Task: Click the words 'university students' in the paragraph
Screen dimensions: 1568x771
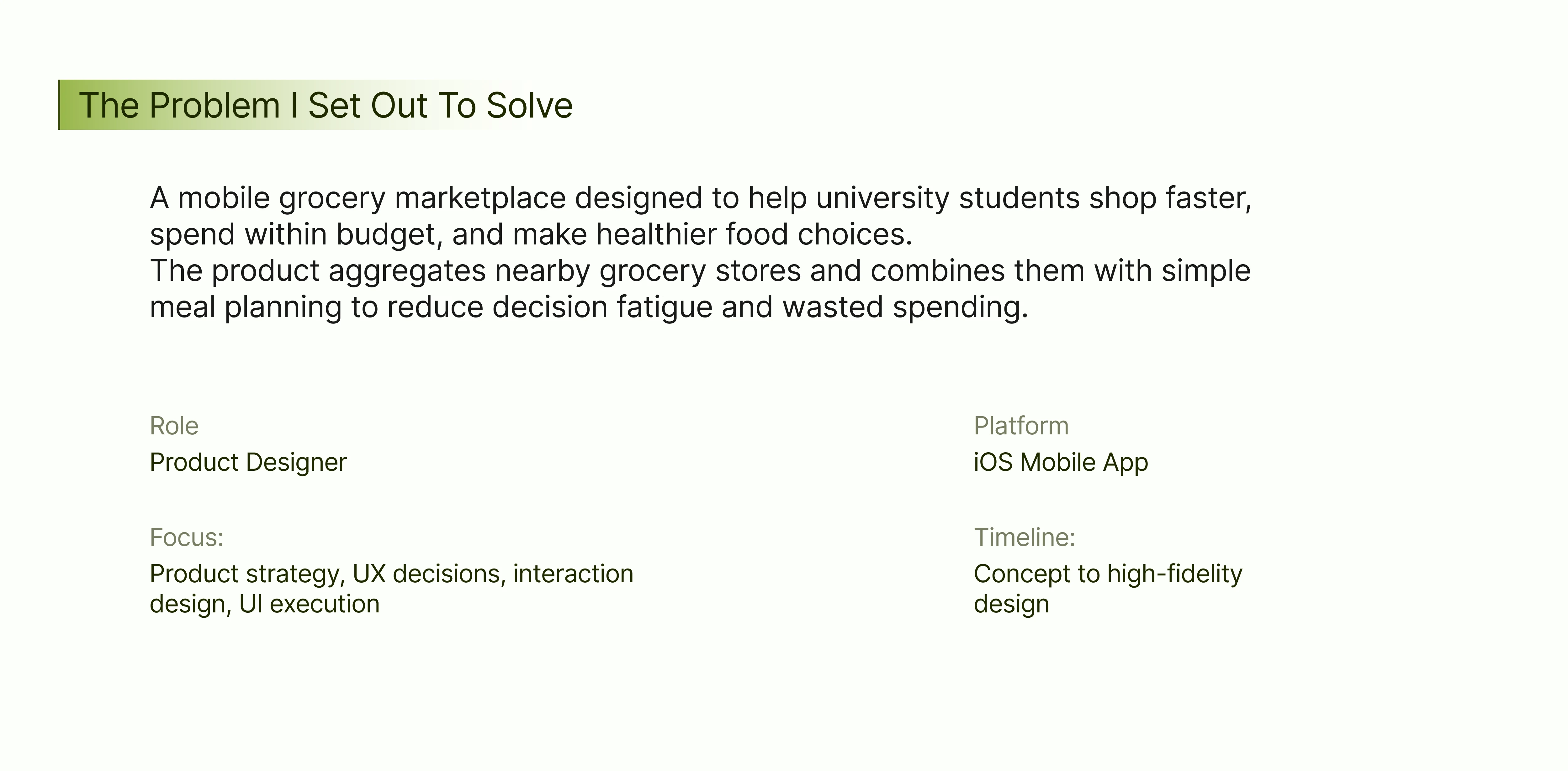Action: tap(948, 199)
